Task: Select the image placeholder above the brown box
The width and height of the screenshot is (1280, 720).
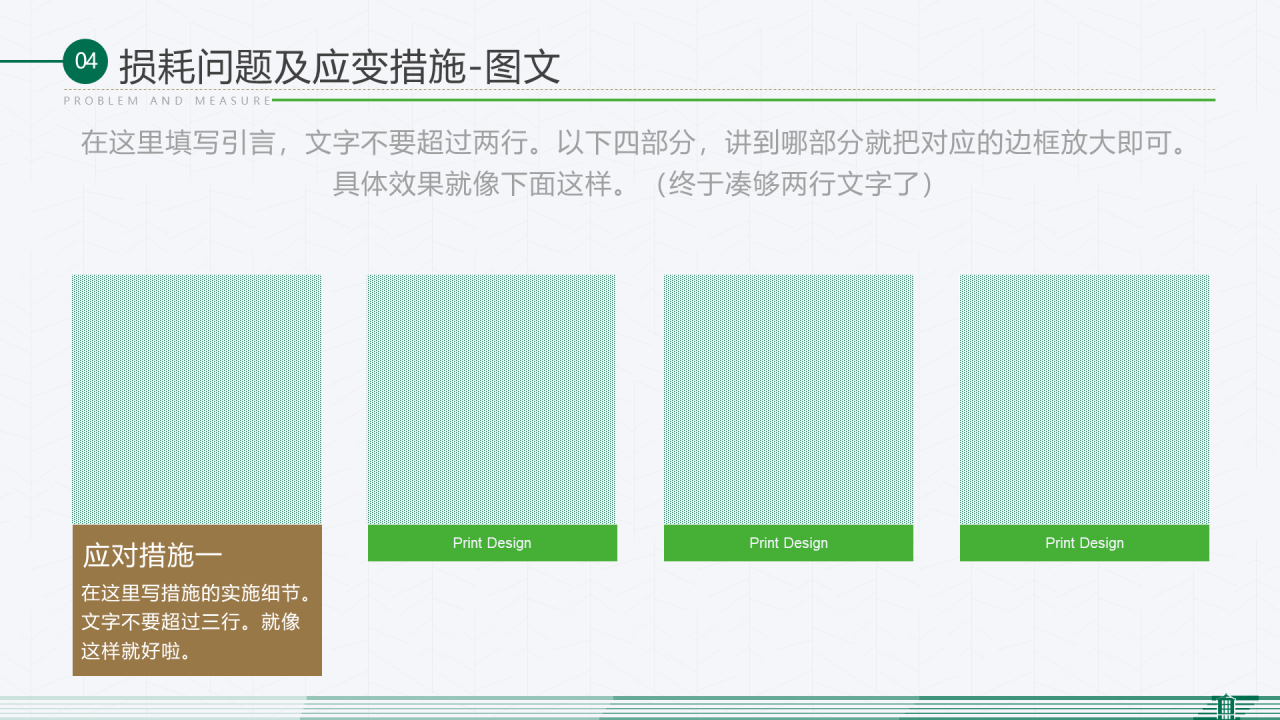Action: click(197, 400)
